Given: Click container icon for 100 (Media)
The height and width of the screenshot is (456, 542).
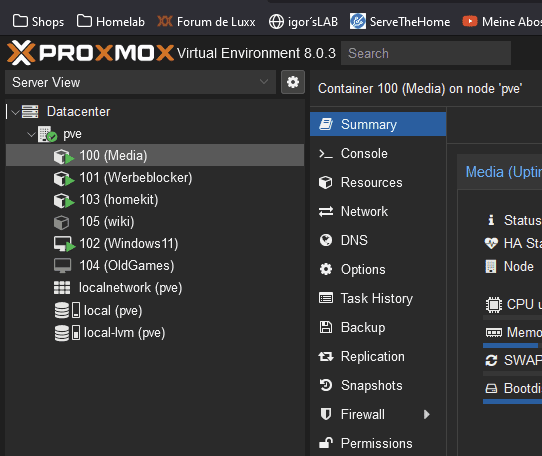Looking at the screenshot, I should pos(64,156).
